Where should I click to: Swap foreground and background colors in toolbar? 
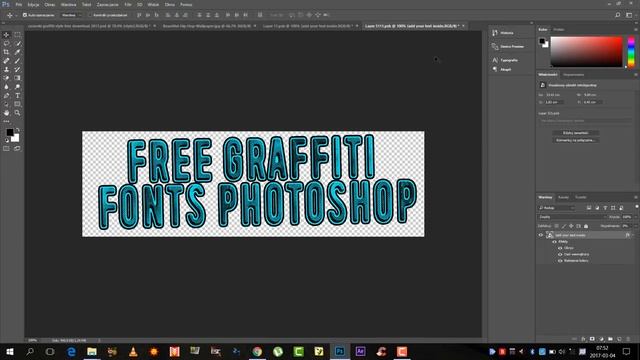(18, 130)
